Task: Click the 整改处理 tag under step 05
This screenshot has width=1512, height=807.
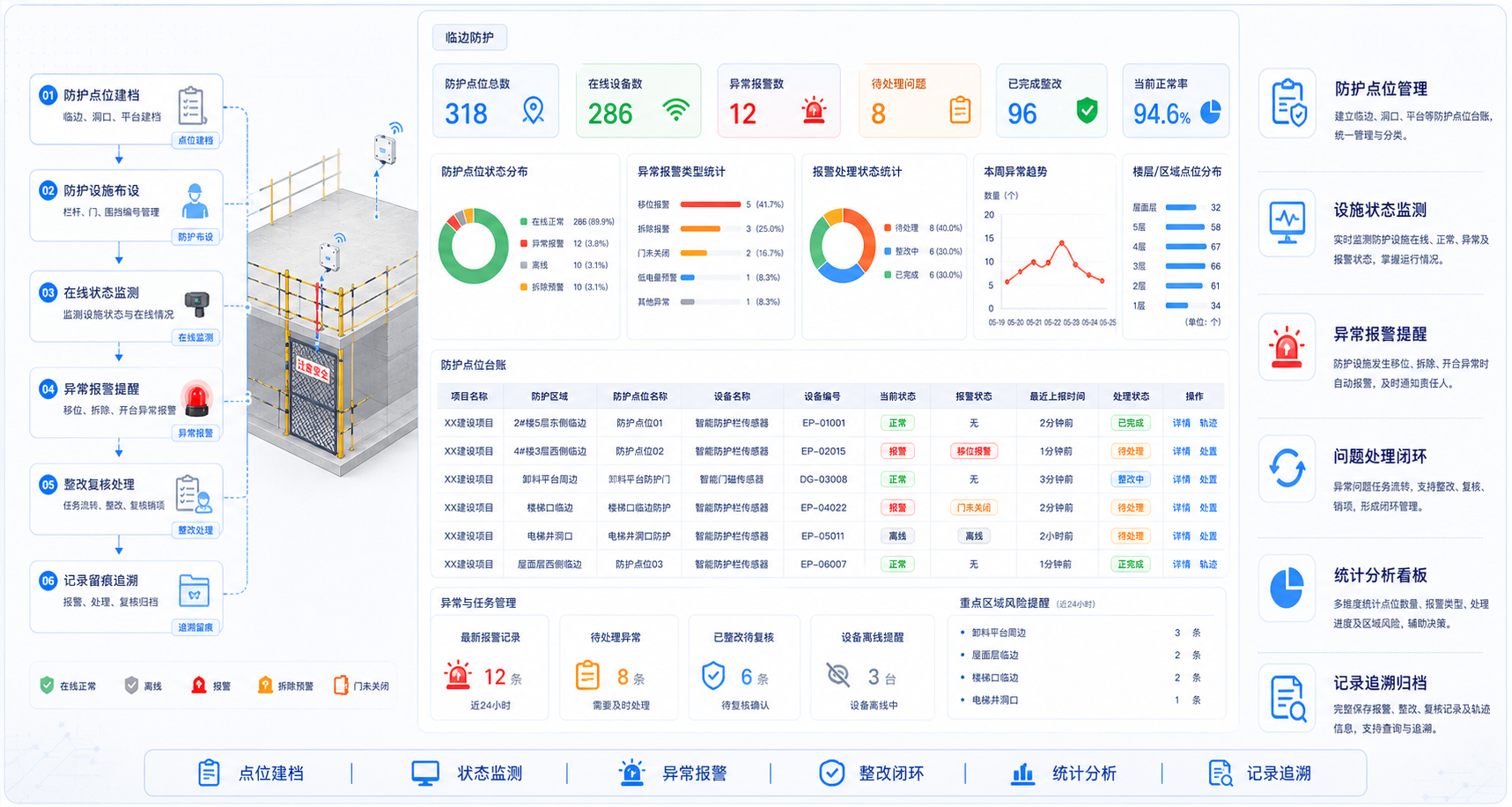Action: click(x=195, y=530)
